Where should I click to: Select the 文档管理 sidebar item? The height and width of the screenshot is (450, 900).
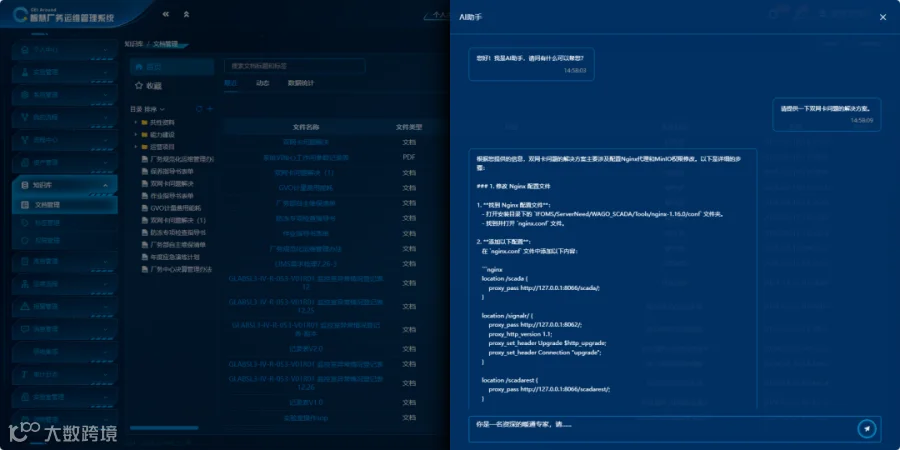coord(64,204)
